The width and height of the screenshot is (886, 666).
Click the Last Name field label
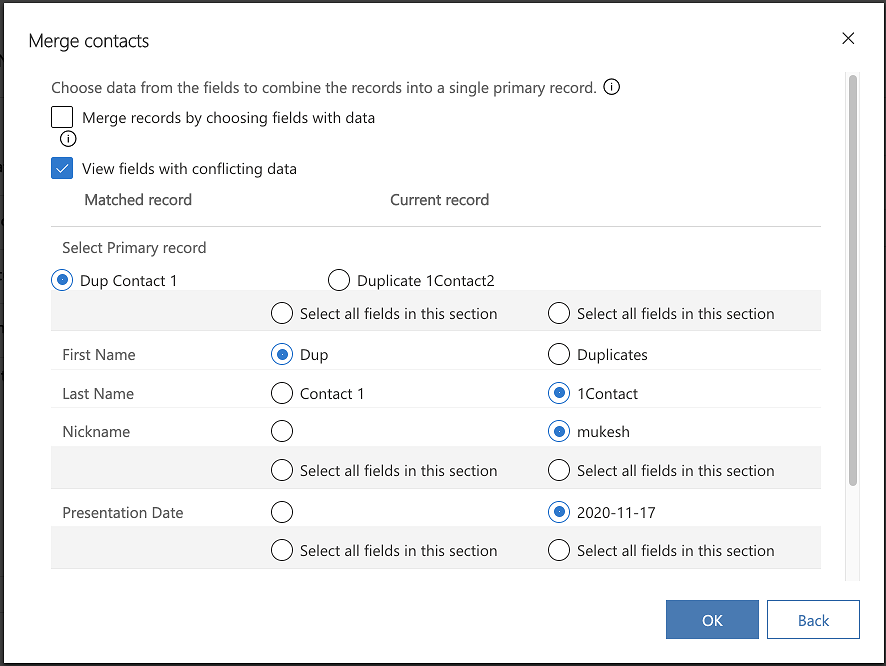[98, 394]
